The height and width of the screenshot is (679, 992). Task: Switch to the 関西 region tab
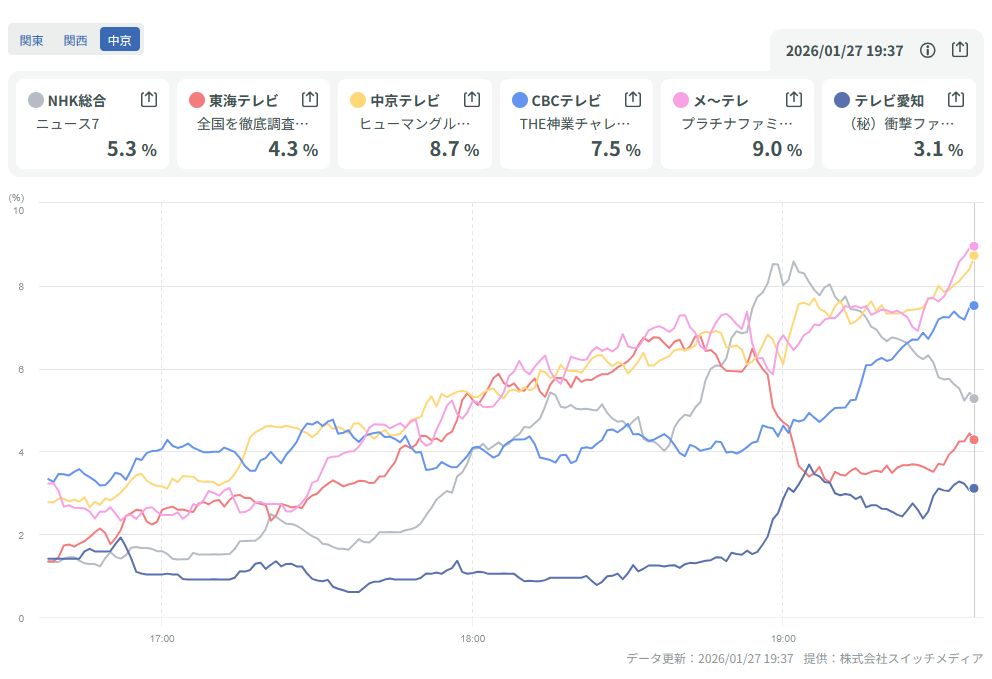click(76, 40)
